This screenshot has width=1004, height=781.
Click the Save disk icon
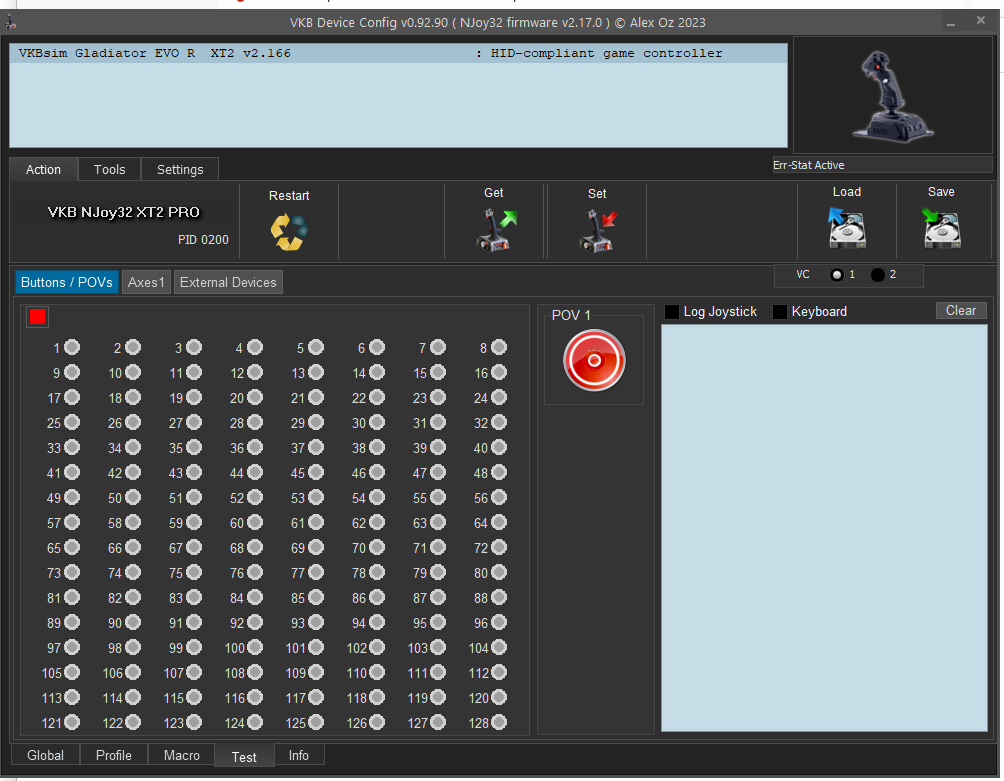pos(941,228)
